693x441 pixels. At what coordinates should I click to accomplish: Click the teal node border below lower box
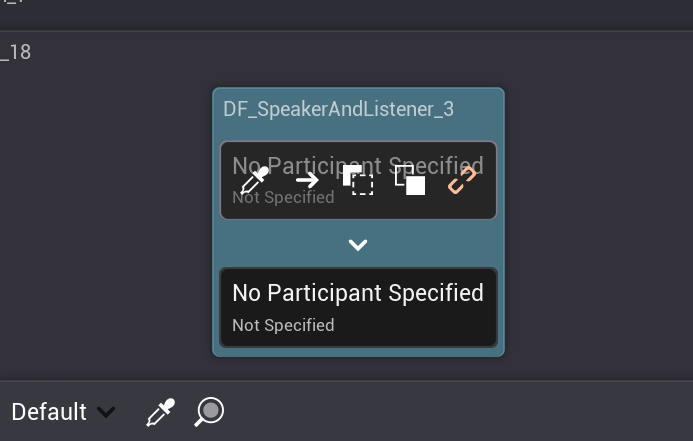[x=358, y=352]
